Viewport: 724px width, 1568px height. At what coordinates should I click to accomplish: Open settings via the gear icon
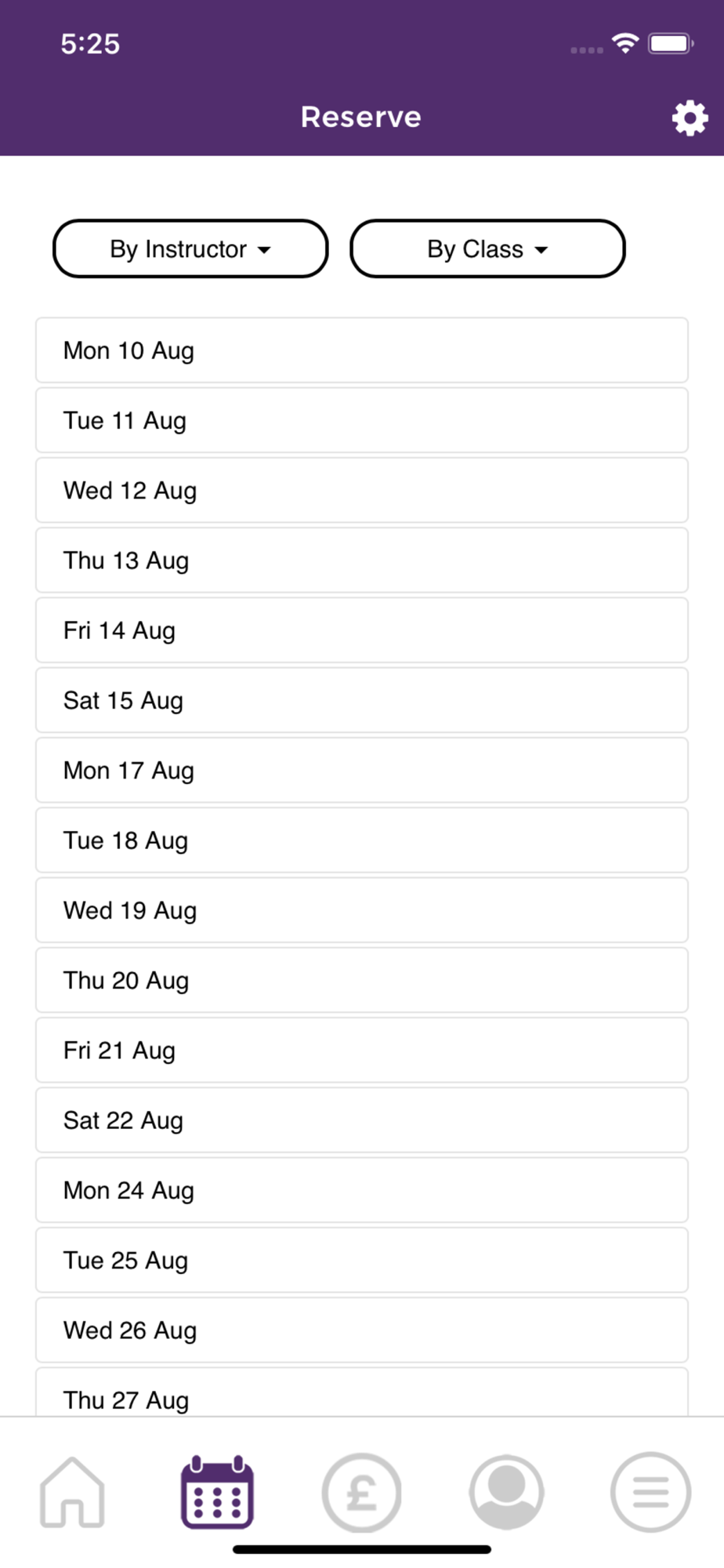pyautogui.click(x=690, y=118)
